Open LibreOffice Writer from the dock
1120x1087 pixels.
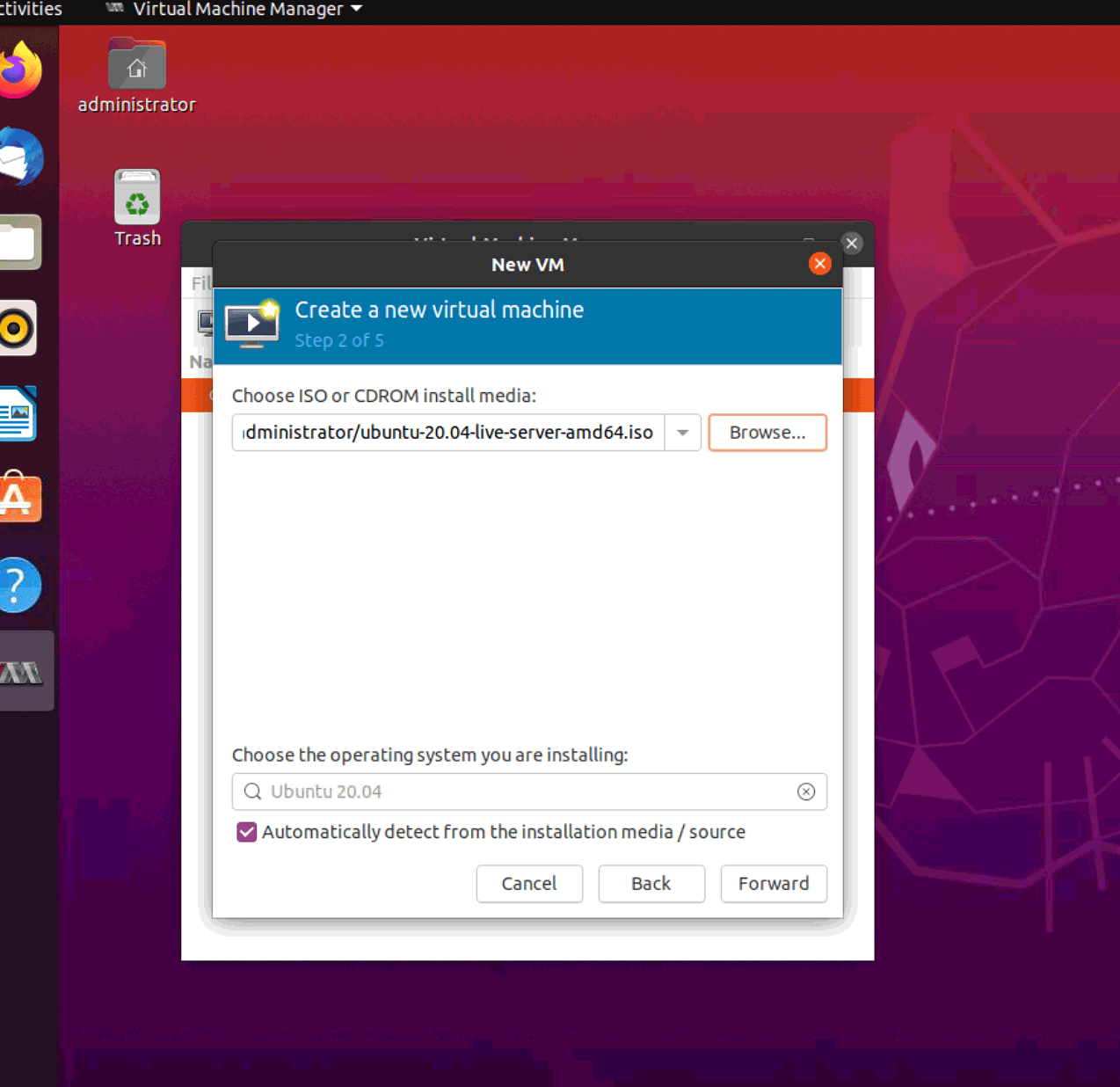(x=20, y=413)
